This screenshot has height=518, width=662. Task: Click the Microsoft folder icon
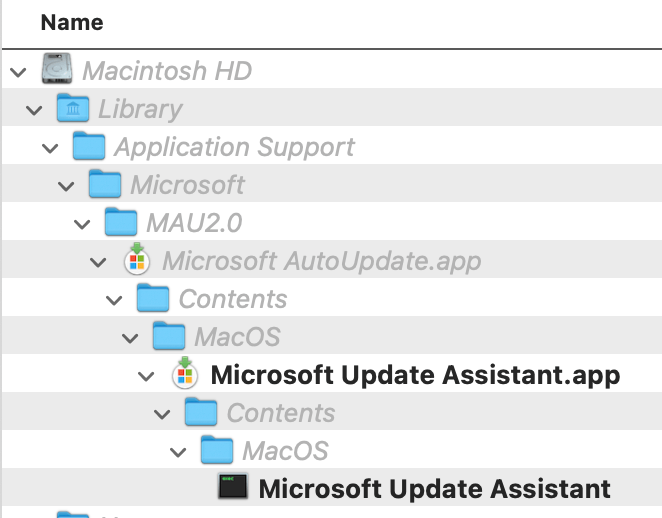105,185
